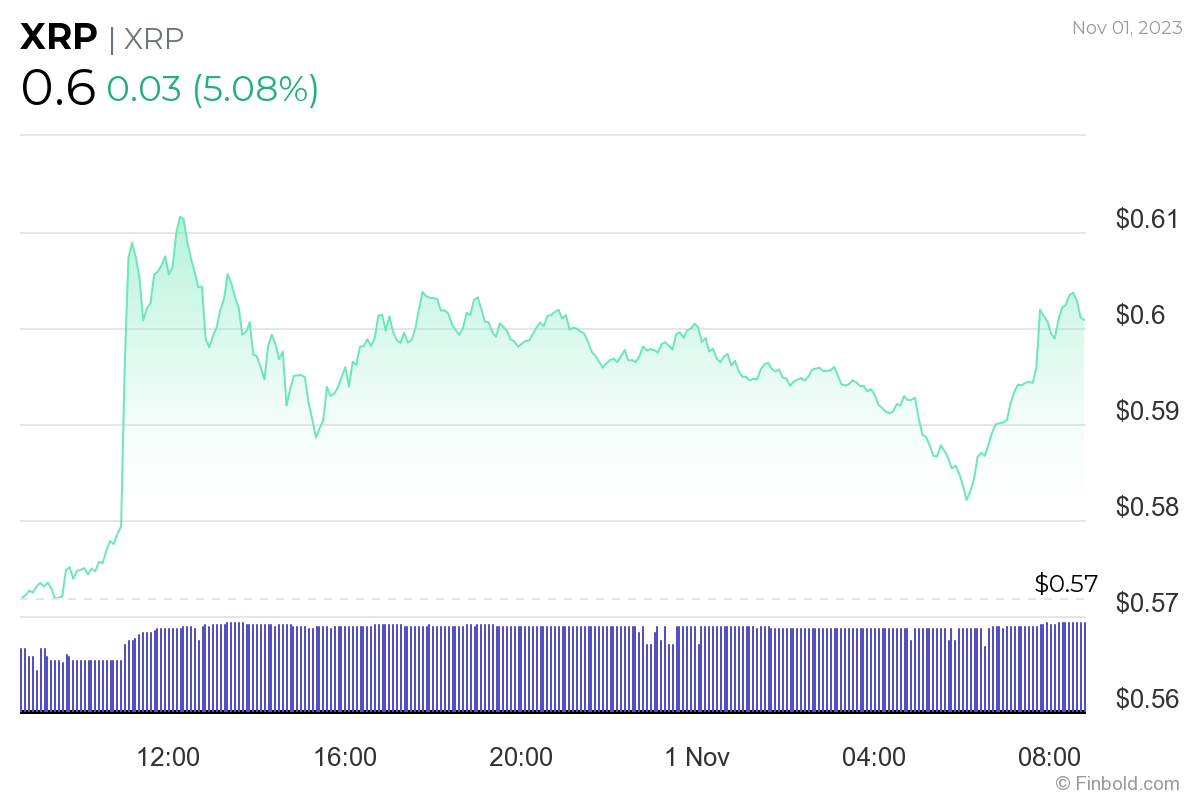Click the bold XRP title
The width and height of the screenshot is (1200, 800).
tap(59, 38)
